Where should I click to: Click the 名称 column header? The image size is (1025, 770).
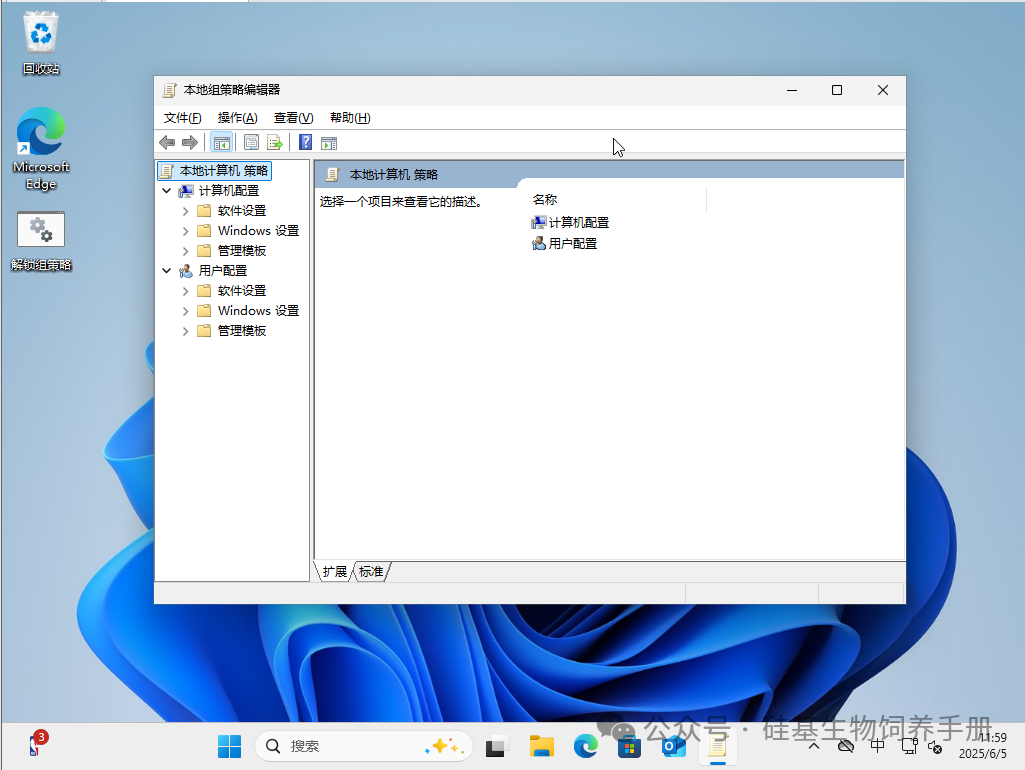(x=545, y=200)
